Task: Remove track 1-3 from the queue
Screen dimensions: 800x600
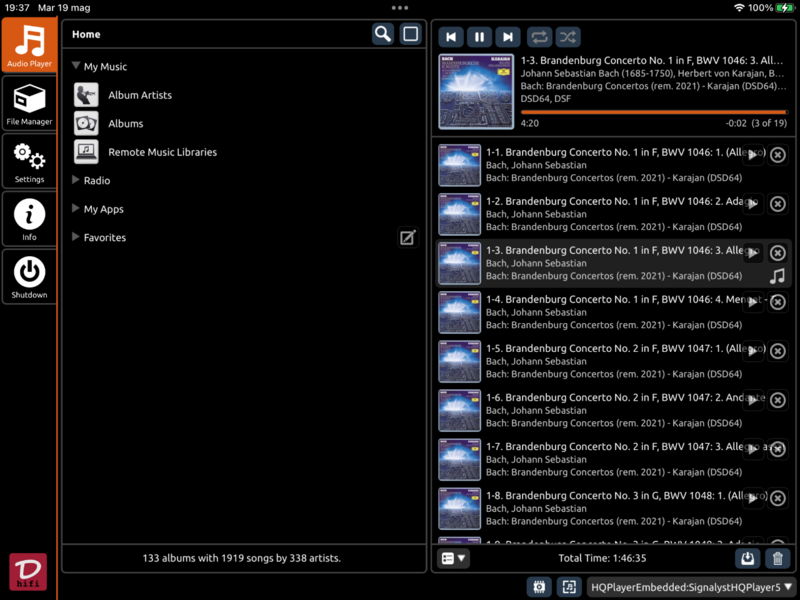Action: 778,253
